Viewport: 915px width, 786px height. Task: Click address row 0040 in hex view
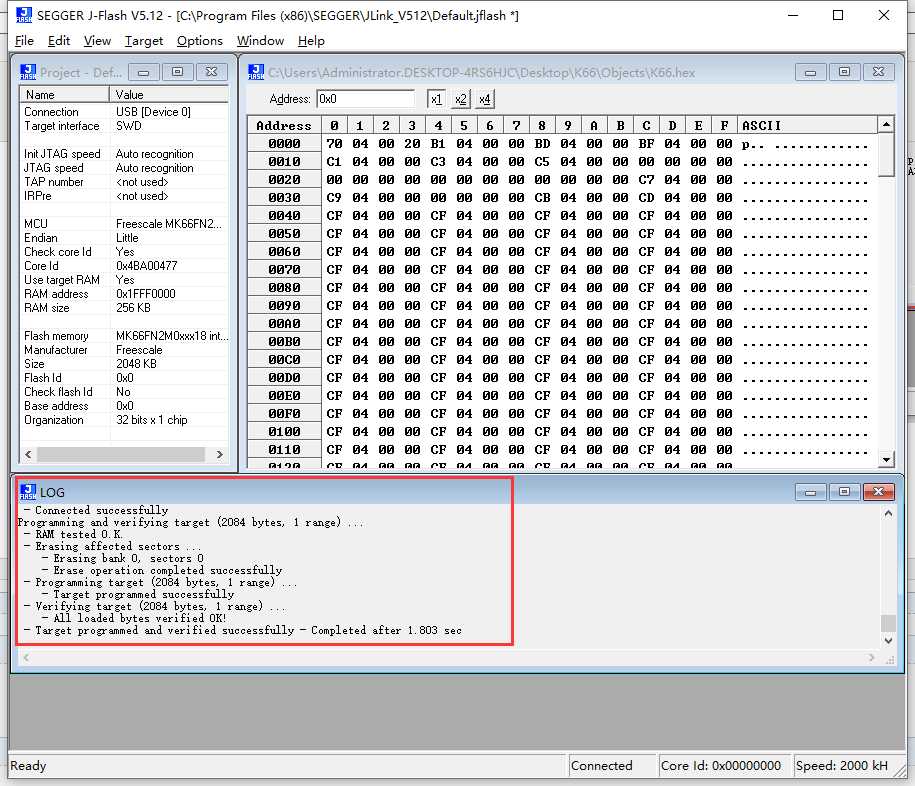[x=284, y=215]
